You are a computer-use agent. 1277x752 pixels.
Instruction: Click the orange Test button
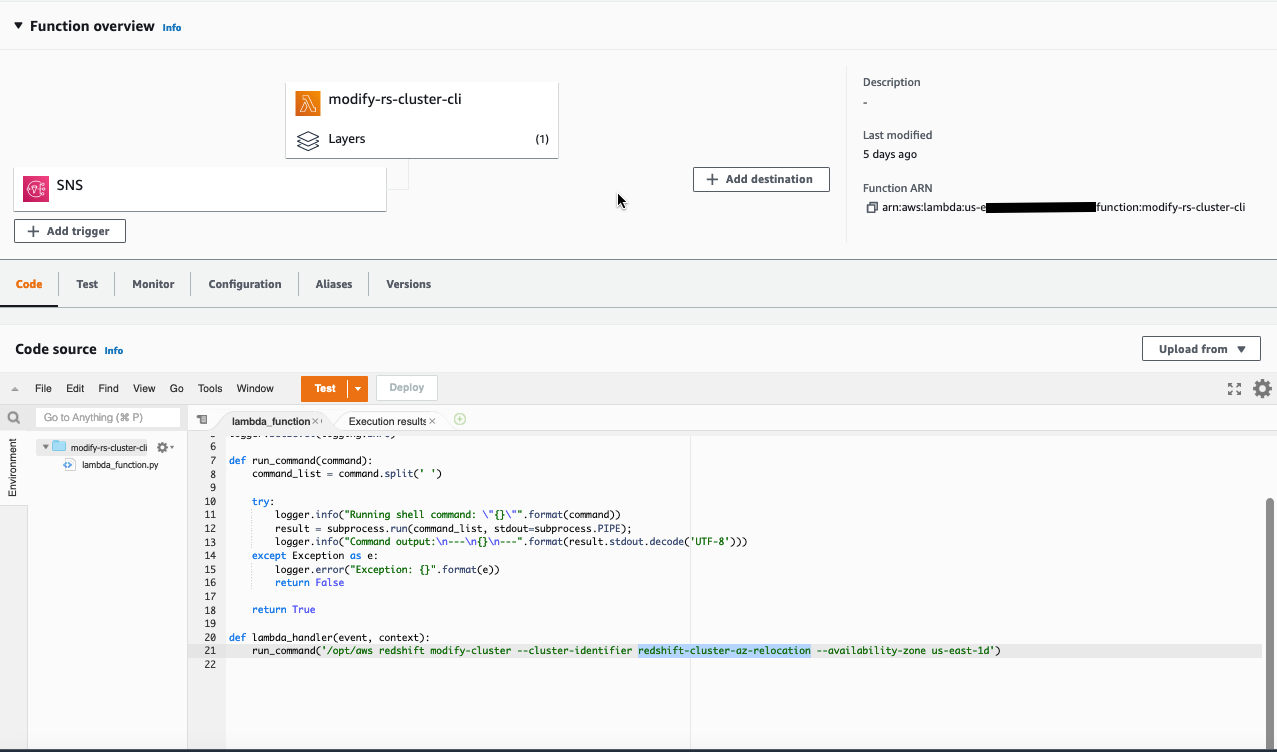pyautogui.click(x=324, y=388)
